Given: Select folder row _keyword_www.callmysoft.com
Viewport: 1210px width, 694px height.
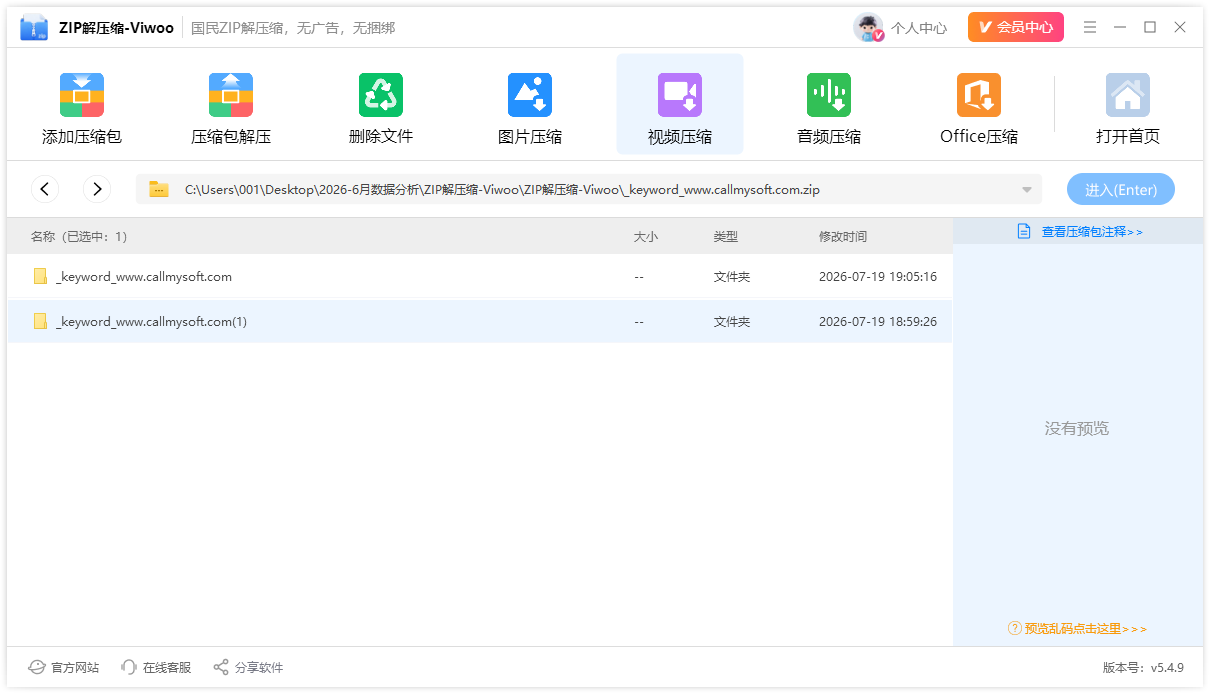Looking at the screenshot, I should (x=480, y=276).
